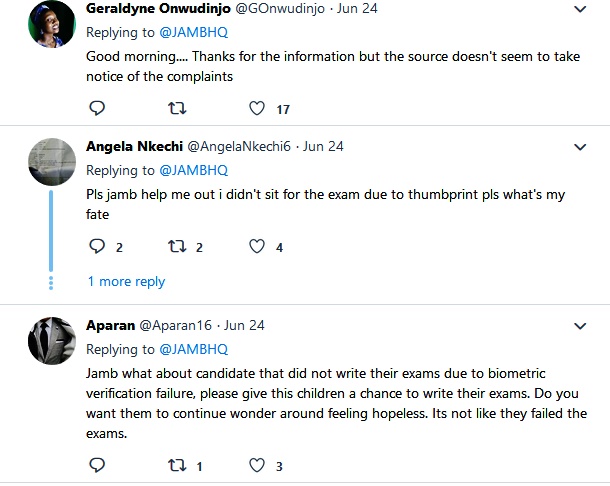610x486 pixels.
Task: Retweet Aparan's tweet
Action: [176, 465]
